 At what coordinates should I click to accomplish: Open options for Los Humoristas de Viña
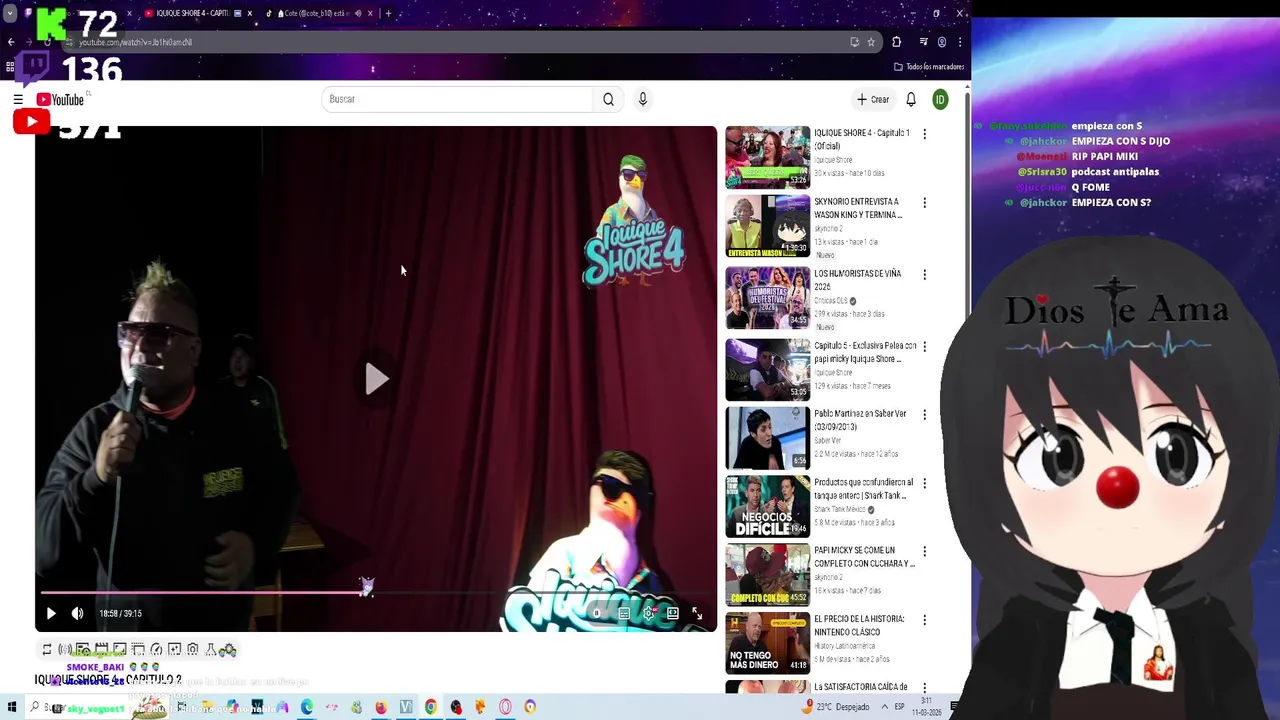924,274
